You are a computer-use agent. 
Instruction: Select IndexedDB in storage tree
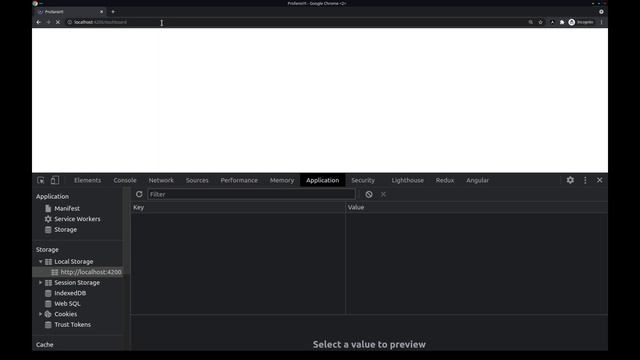point(70,293)
